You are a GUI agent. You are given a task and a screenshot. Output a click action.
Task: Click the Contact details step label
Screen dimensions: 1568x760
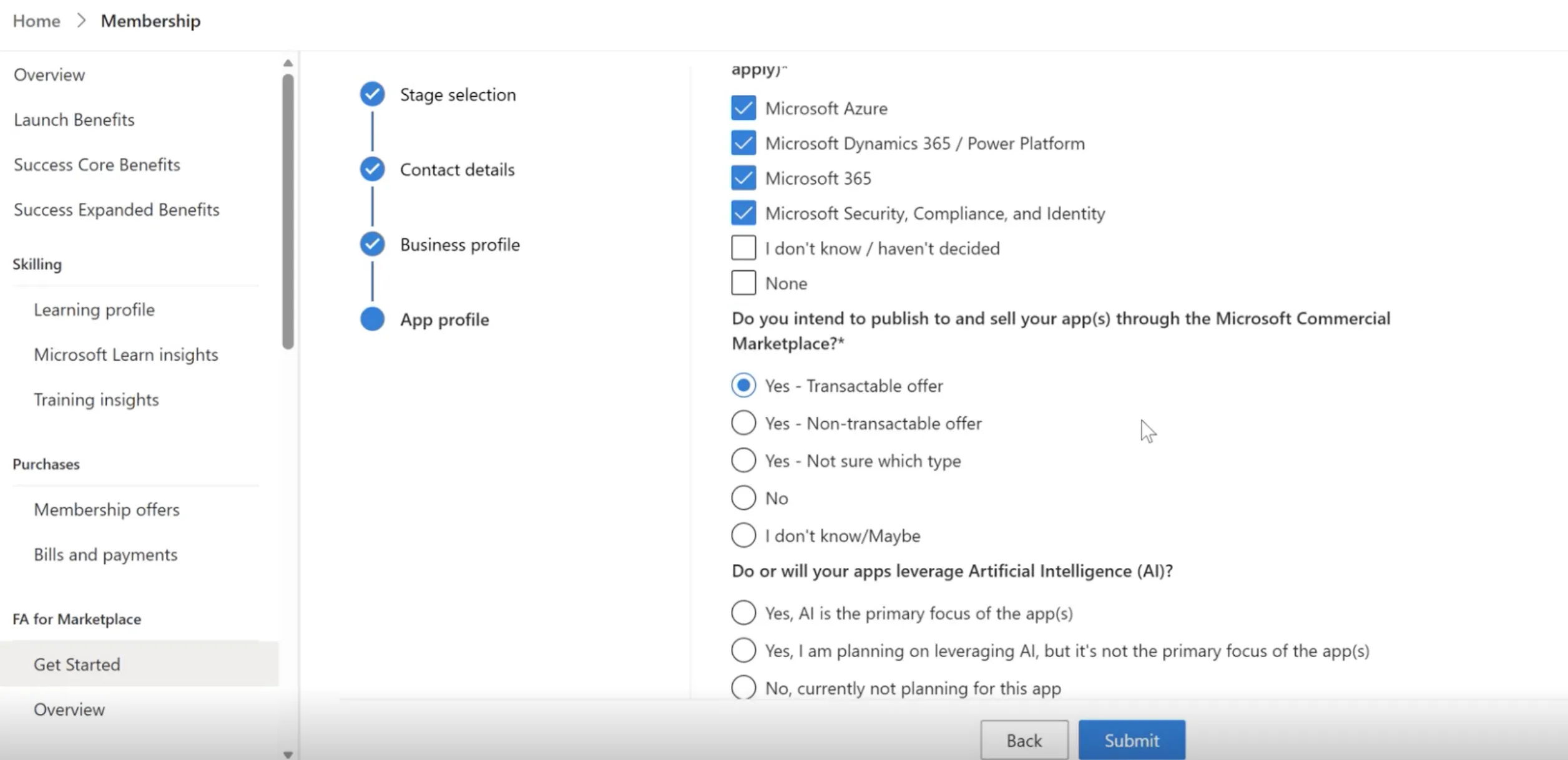click(x=458, y=170)
